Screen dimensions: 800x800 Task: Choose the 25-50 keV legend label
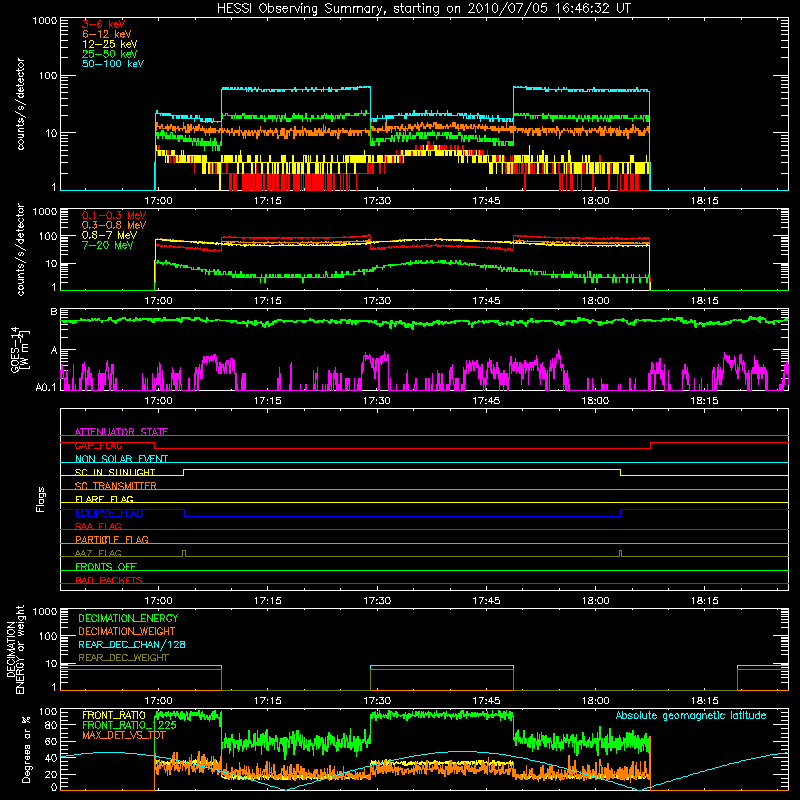click(110, 54)
